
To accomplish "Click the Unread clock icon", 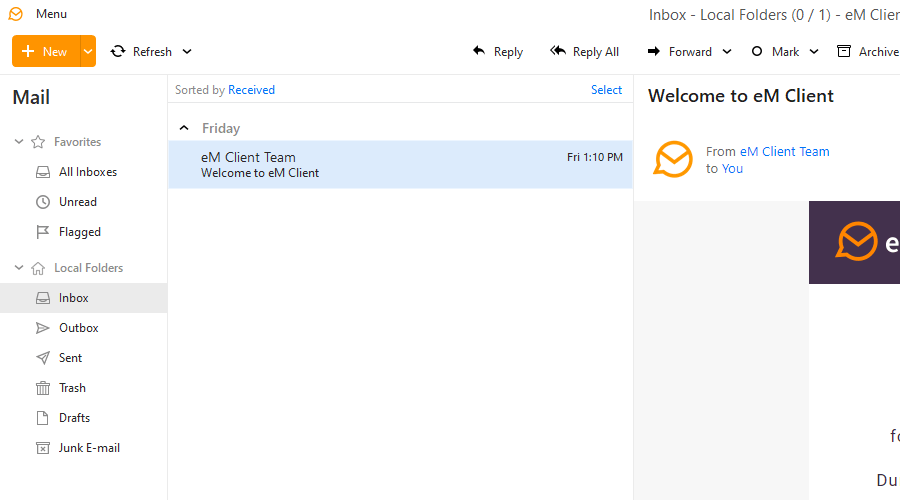I will (x=43, y=202).
